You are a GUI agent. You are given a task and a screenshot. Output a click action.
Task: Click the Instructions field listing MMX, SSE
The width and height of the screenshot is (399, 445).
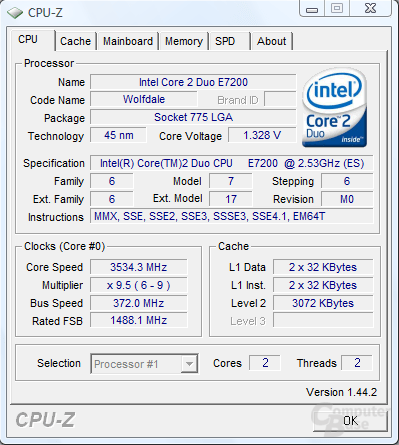(x=232, y=217)
